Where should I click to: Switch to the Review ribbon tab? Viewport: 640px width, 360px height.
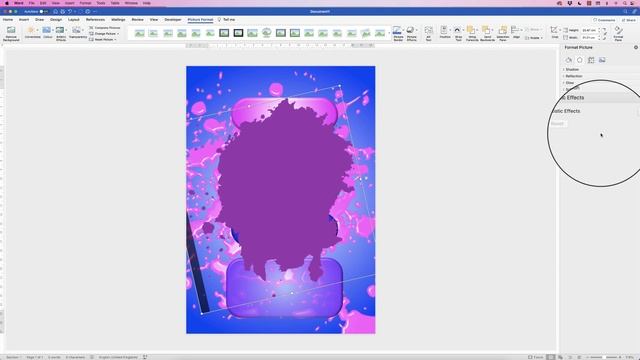click(x=138, y=20)
